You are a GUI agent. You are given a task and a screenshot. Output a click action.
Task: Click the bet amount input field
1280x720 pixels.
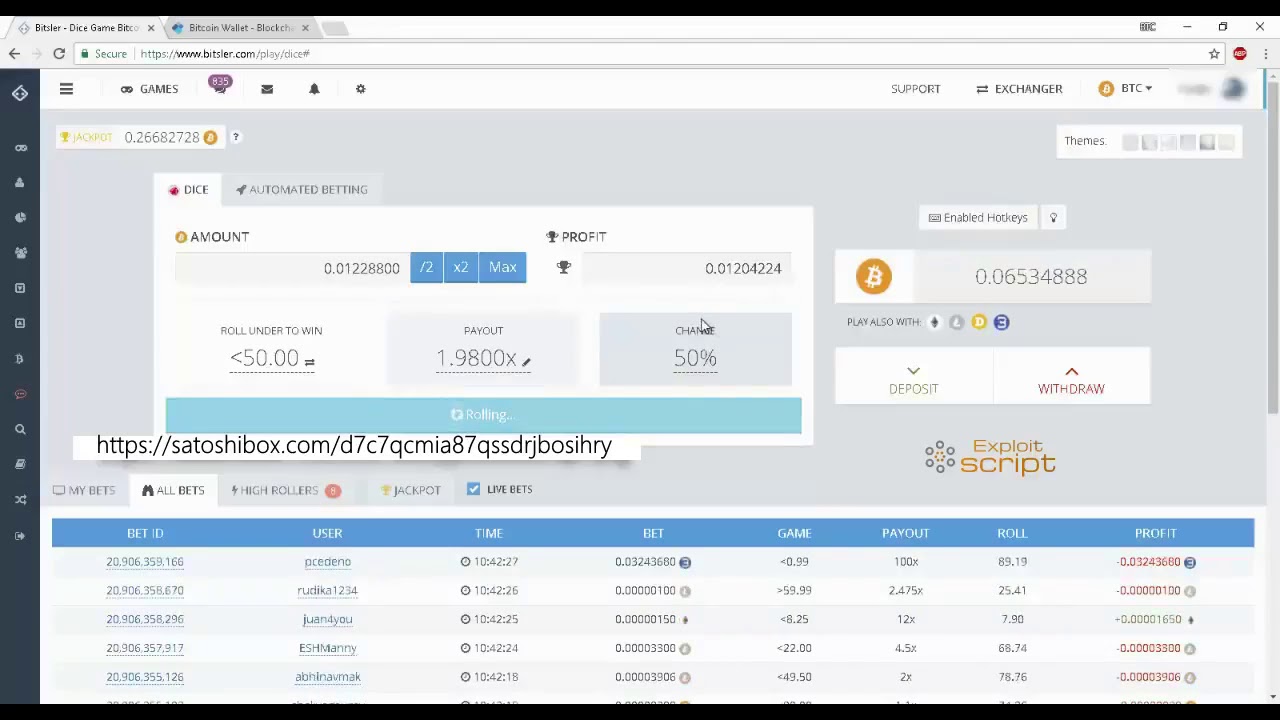pyautogui.click(x=292, y=268)
